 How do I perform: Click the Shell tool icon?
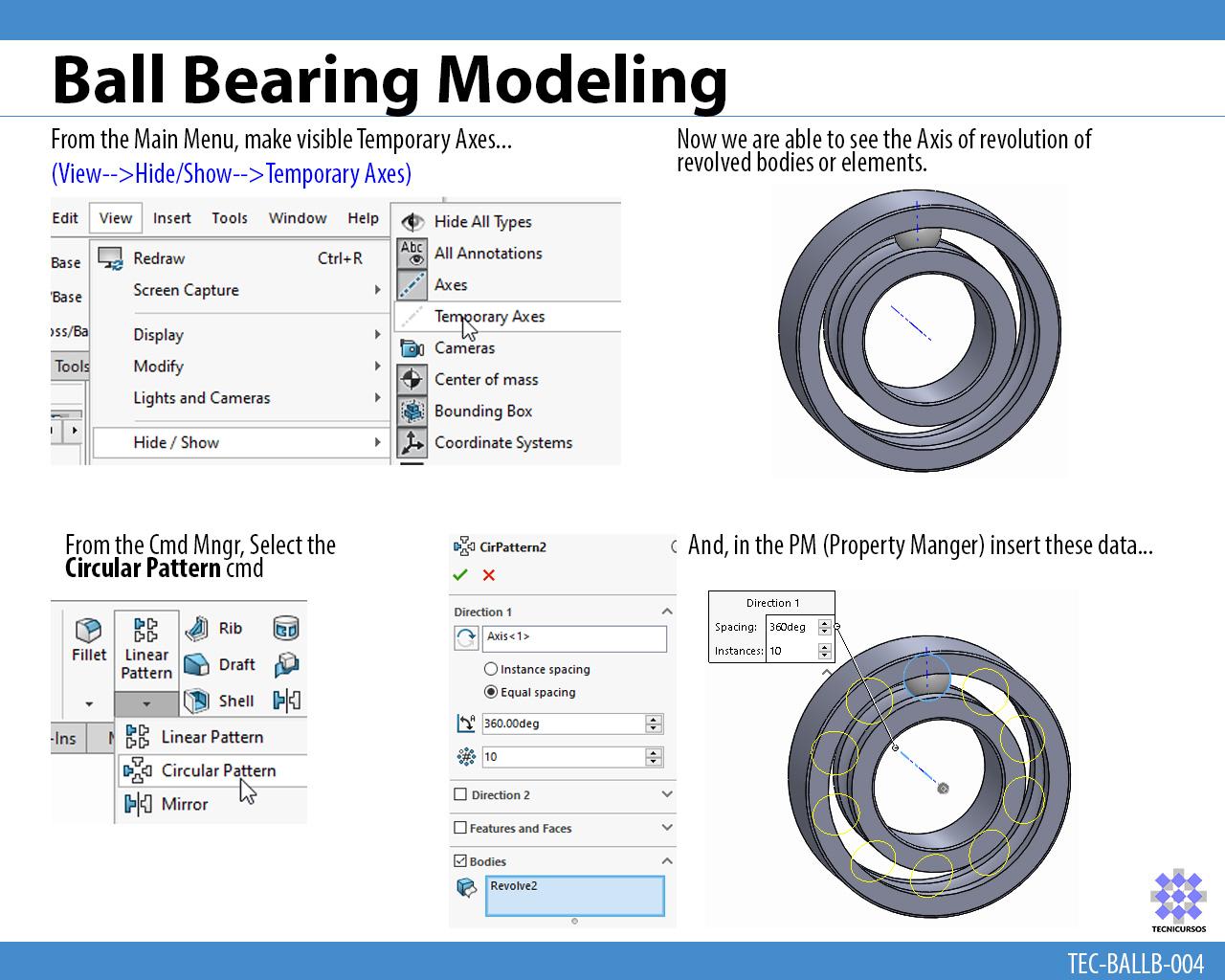[196, 701]
